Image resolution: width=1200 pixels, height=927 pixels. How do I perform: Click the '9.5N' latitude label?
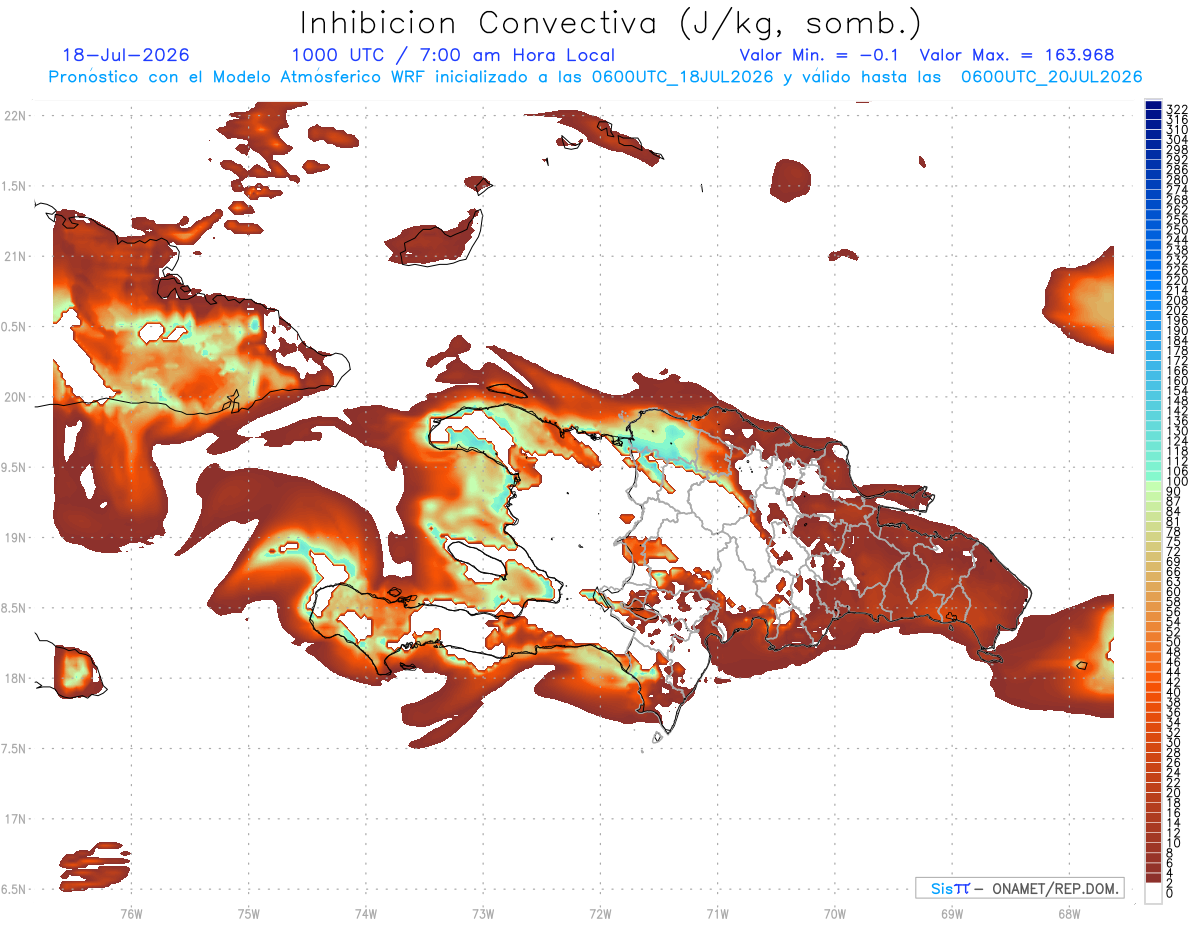(x=15, y=467)
